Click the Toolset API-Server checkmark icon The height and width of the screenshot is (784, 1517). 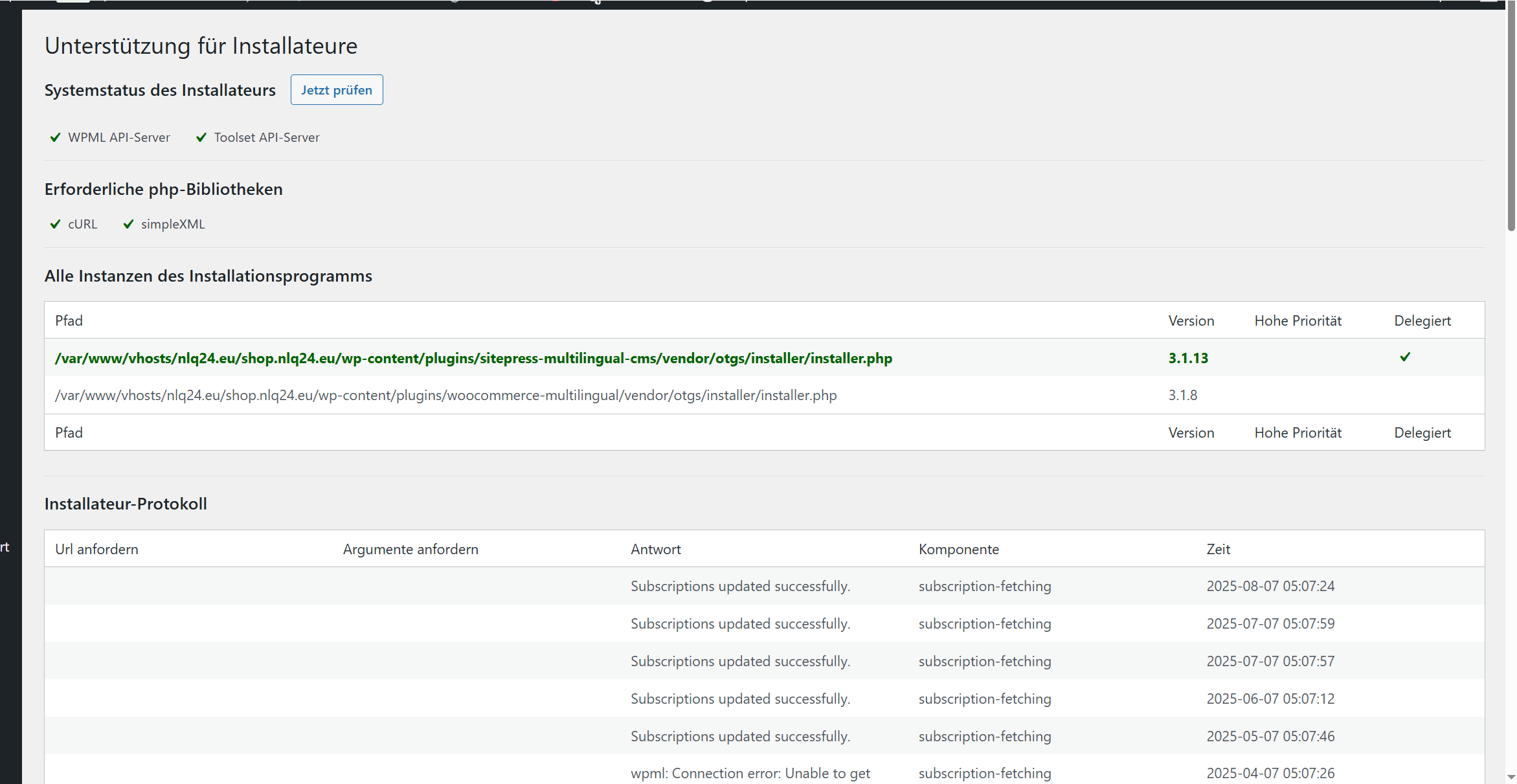coord(201,137)
